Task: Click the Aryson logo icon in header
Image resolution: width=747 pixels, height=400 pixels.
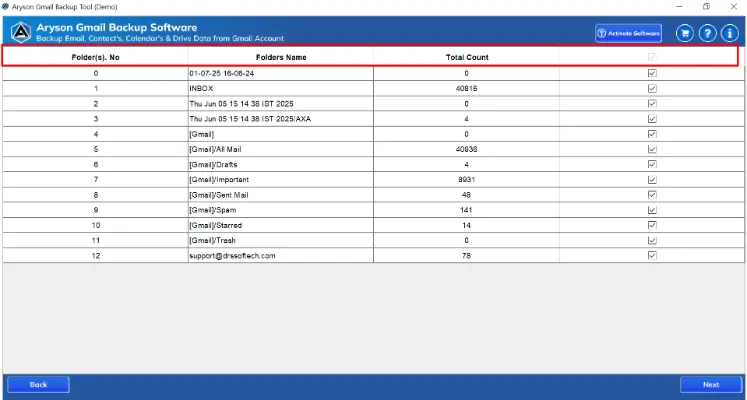Action: click(20, 33)
